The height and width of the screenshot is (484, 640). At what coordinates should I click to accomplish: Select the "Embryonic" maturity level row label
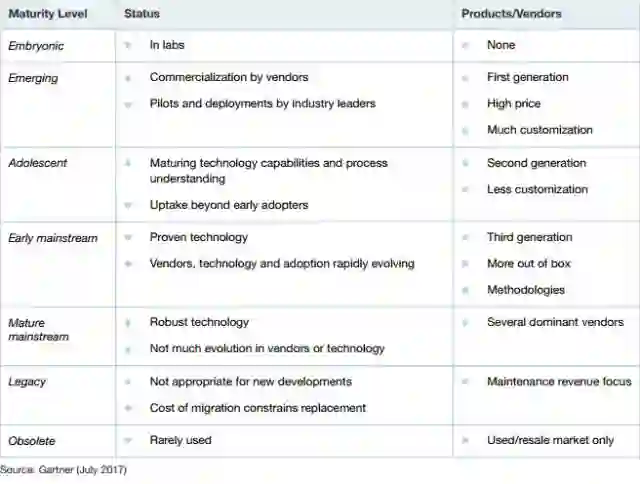tap(36, 45)
